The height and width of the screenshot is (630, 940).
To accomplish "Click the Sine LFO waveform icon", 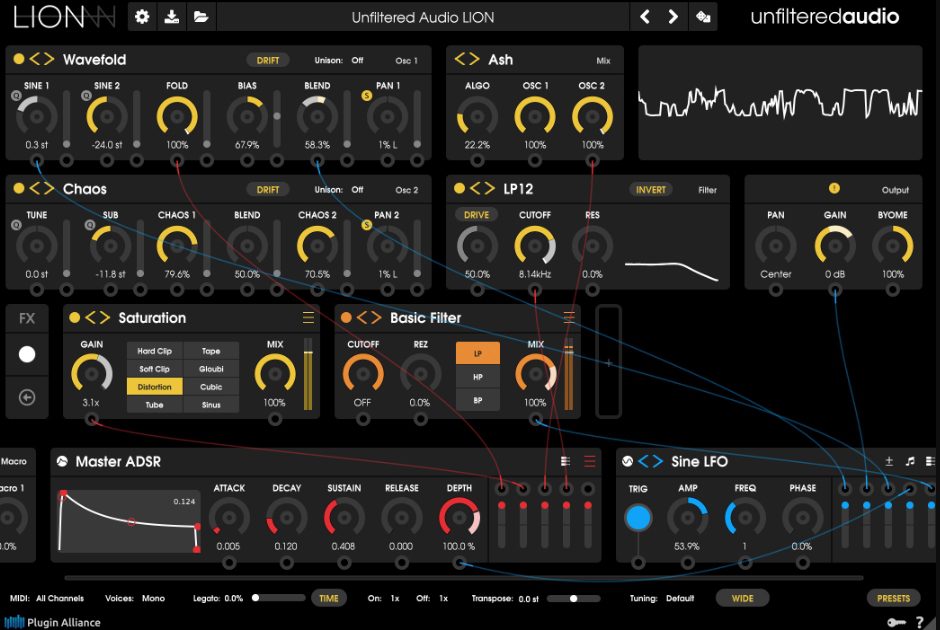I will 627,461.
